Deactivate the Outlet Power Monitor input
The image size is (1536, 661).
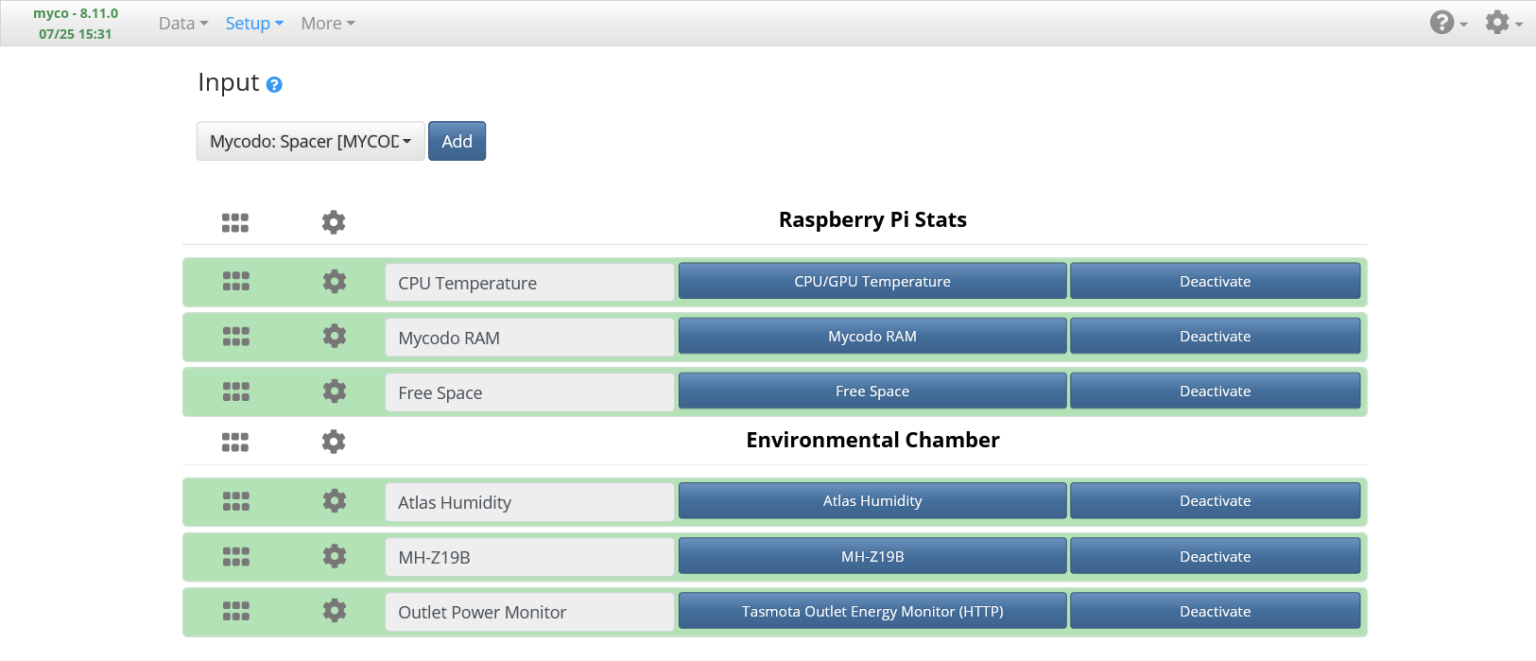1214,611
